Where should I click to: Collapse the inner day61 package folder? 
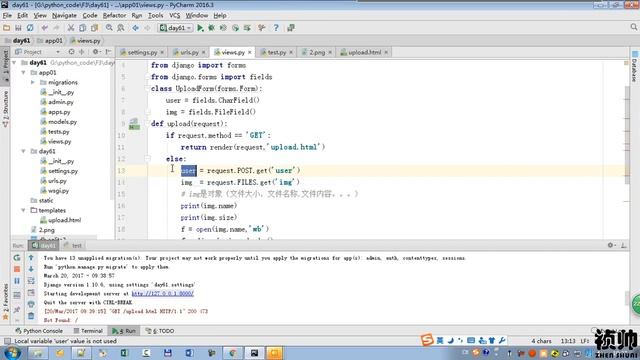click(24, 151)
